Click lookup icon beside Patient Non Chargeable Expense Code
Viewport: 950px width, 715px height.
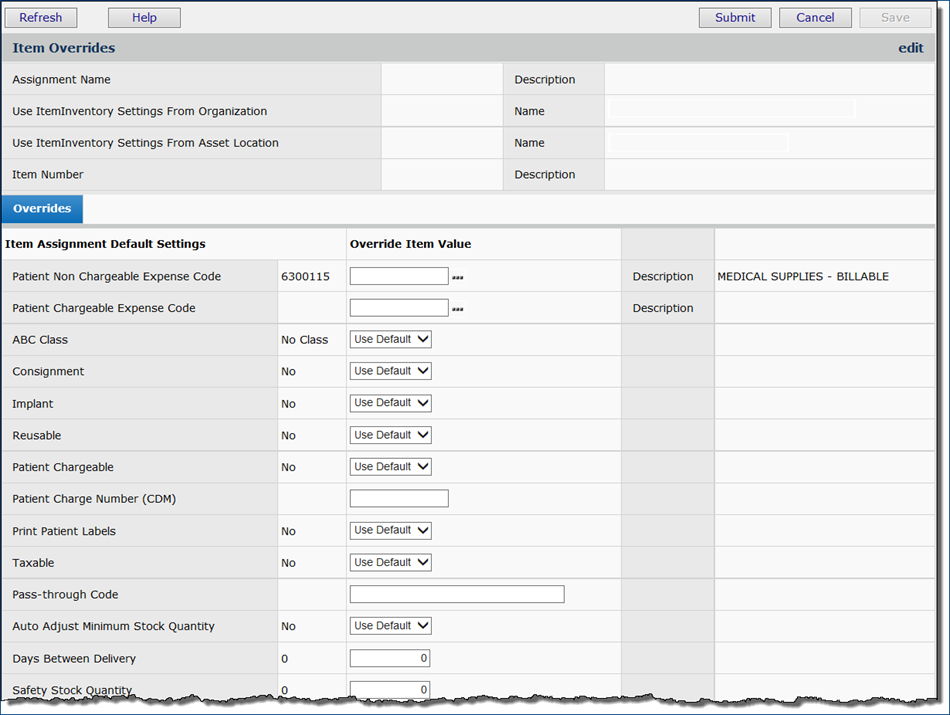[458, 278]
